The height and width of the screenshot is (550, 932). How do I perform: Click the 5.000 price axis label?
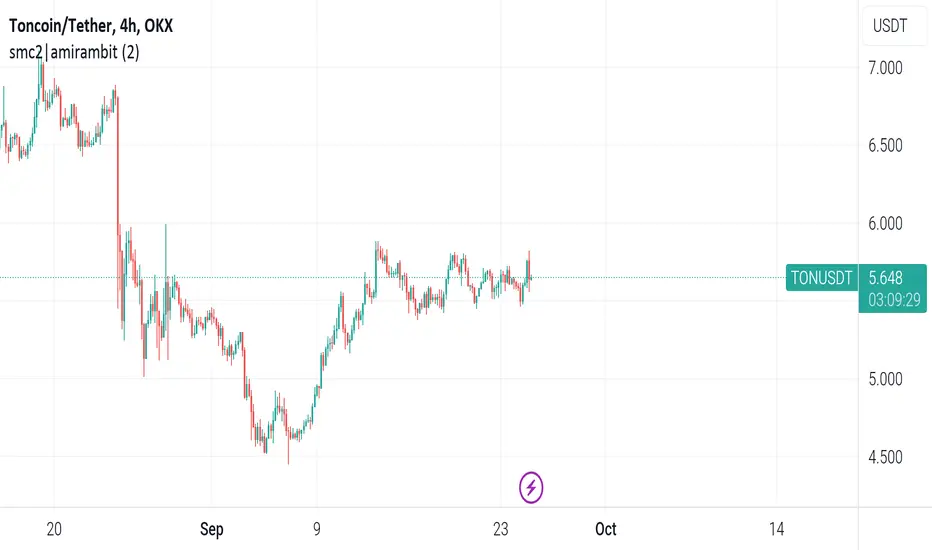(885, 379)
